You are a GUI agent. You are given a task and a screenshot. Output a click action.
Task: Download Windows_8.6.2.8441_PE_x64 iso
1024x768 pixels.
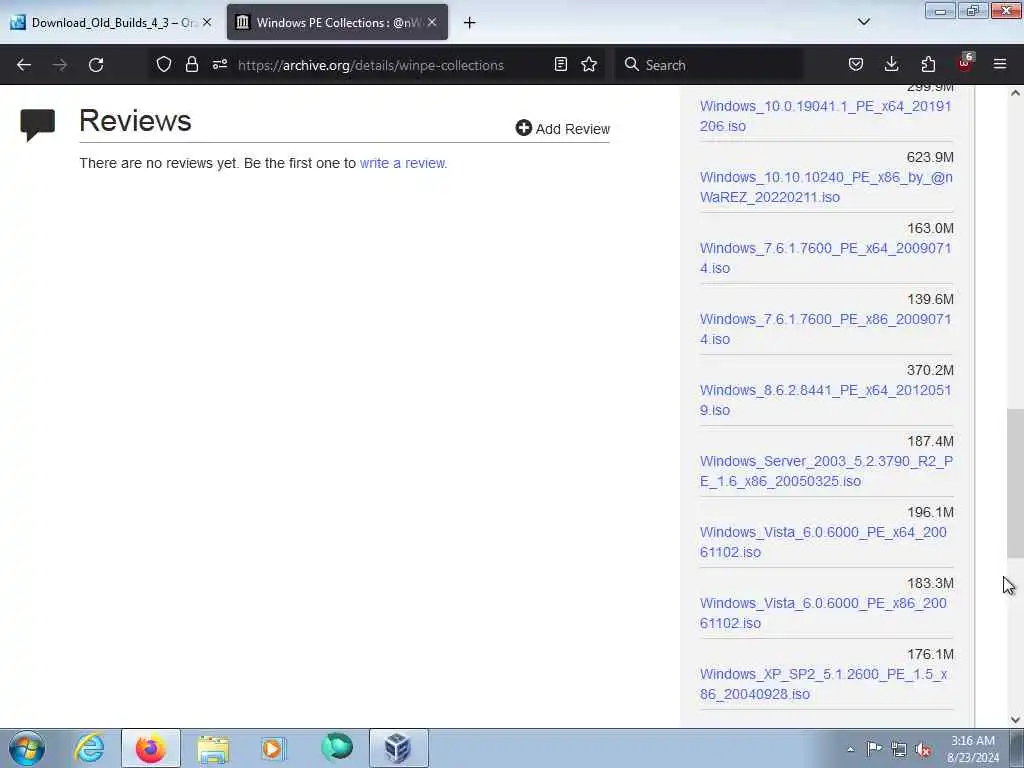tap(825, 400)
